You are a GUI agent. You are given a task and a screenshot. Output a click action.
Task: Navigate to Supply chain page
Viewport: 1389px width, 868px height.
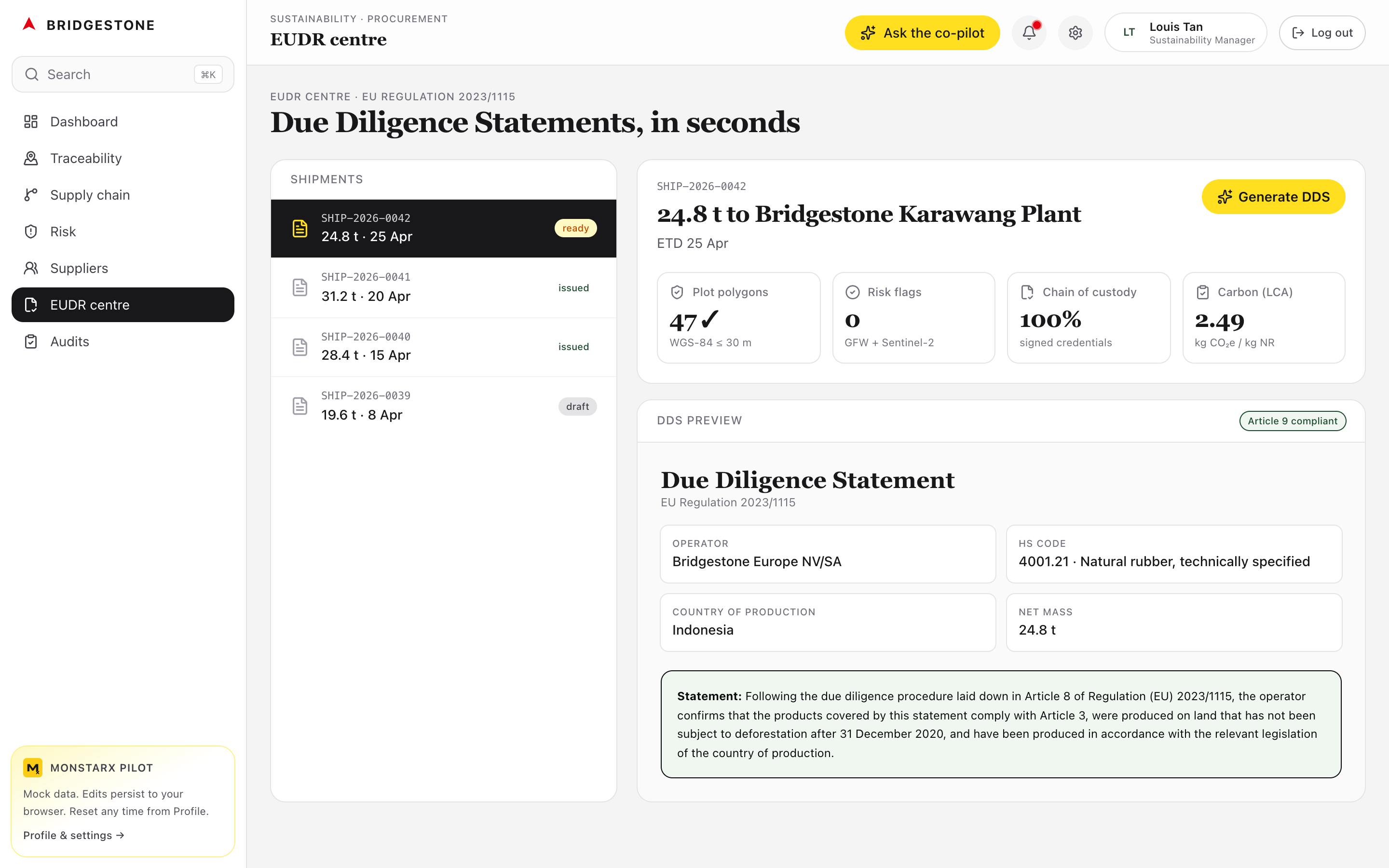90,195
